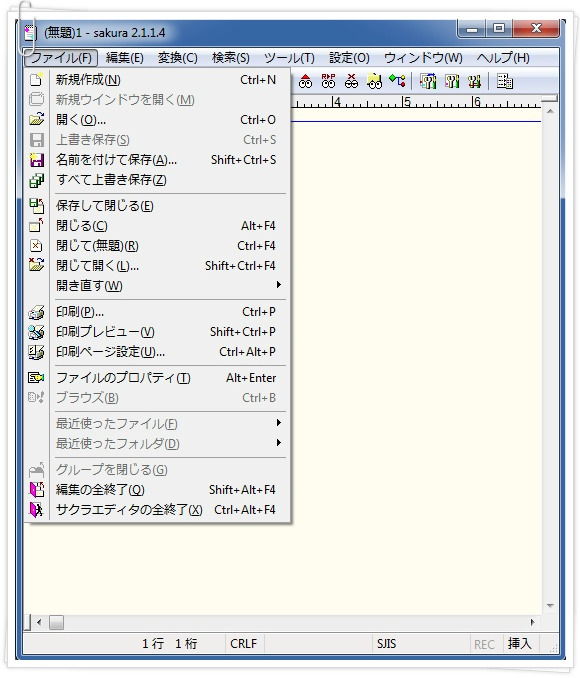Open common settings via the red wrench icon
Screen dimensions: 580x678
(x=474, y=81)
